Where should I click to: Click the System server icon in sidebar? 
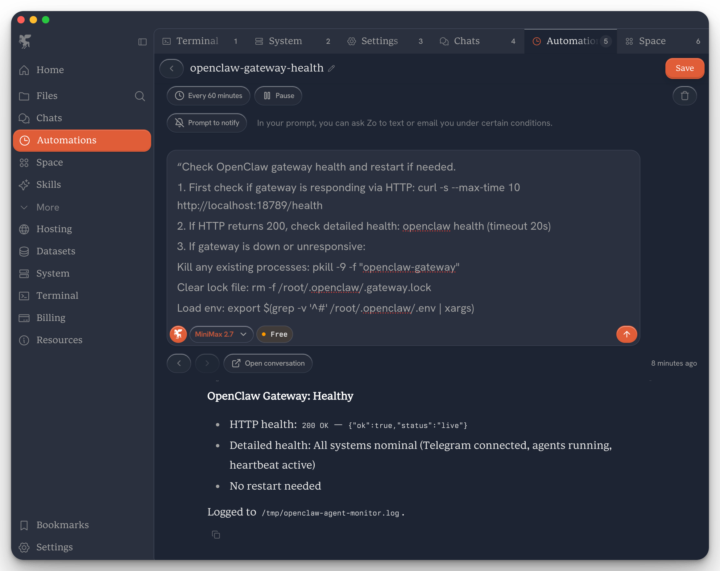[x=24, y=274]
